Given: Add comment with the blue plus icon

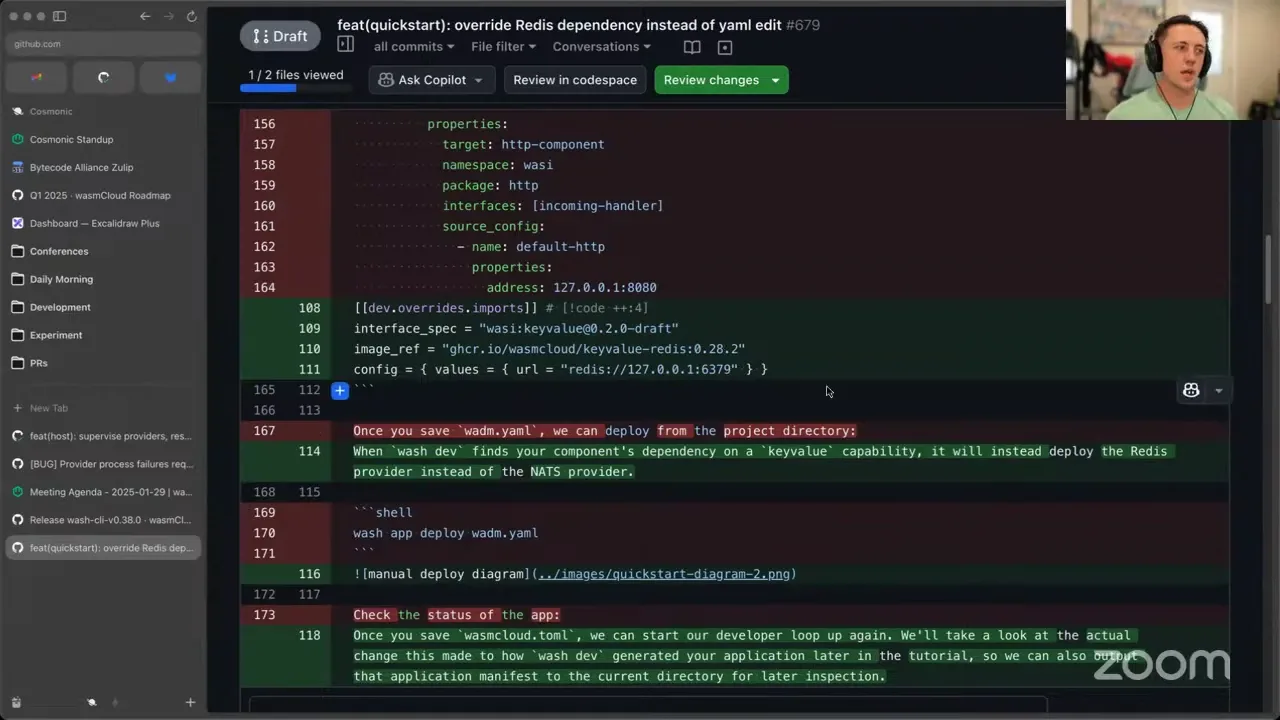Looking at the screenshot, I should (340, 390).
